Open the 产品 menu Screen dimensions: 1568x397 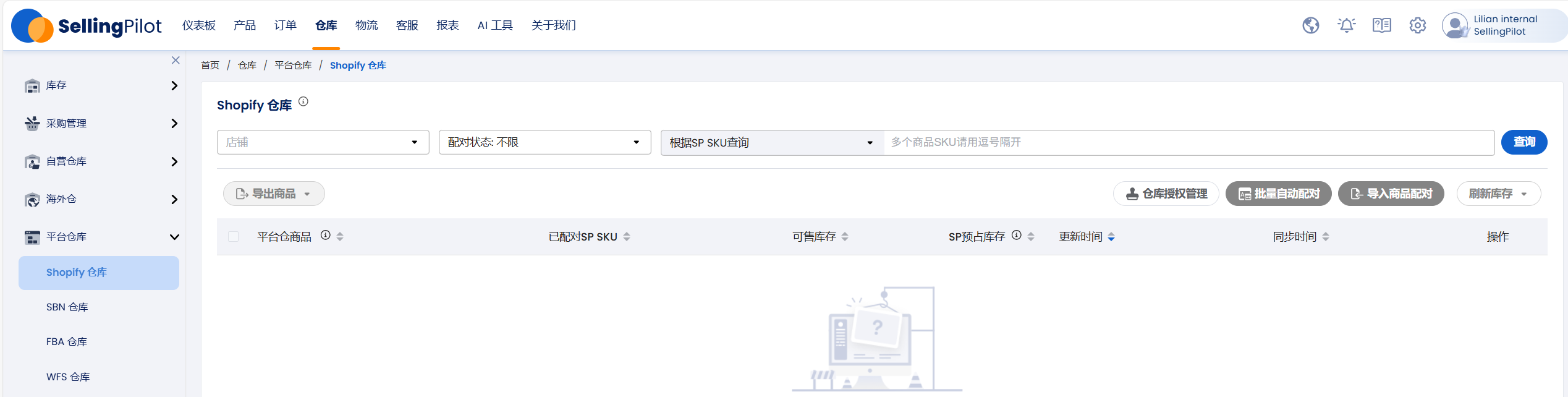(x=245, y=25)
